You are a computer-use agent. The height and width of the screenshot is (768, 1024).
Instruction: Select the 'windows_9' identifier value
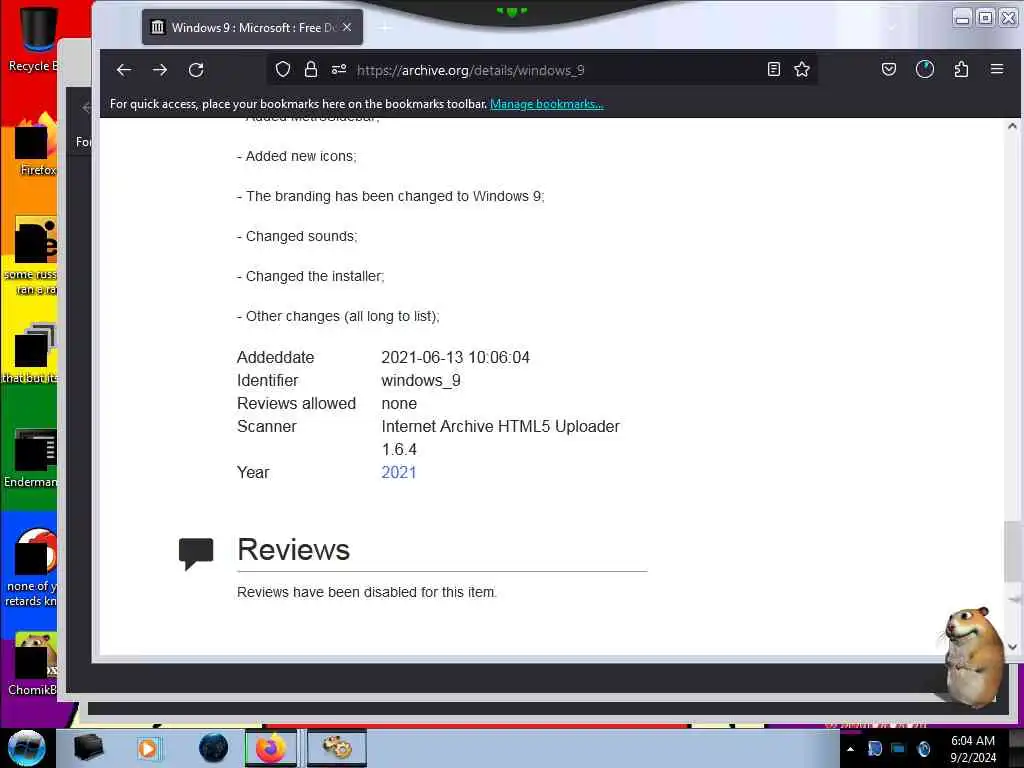click(421, 380)
